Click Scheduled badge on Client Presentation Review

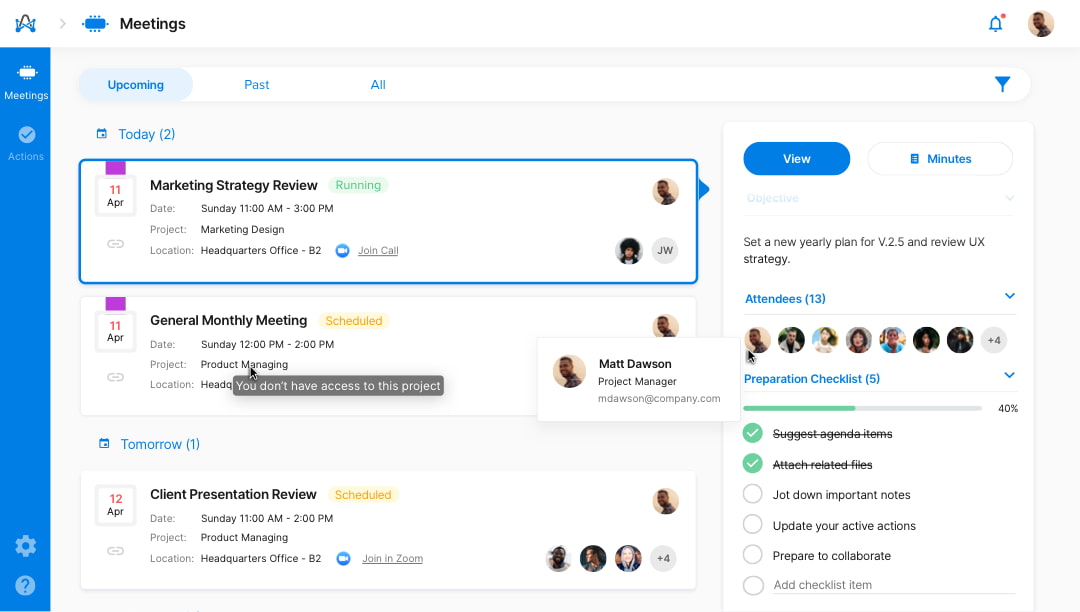coord(362,495)
